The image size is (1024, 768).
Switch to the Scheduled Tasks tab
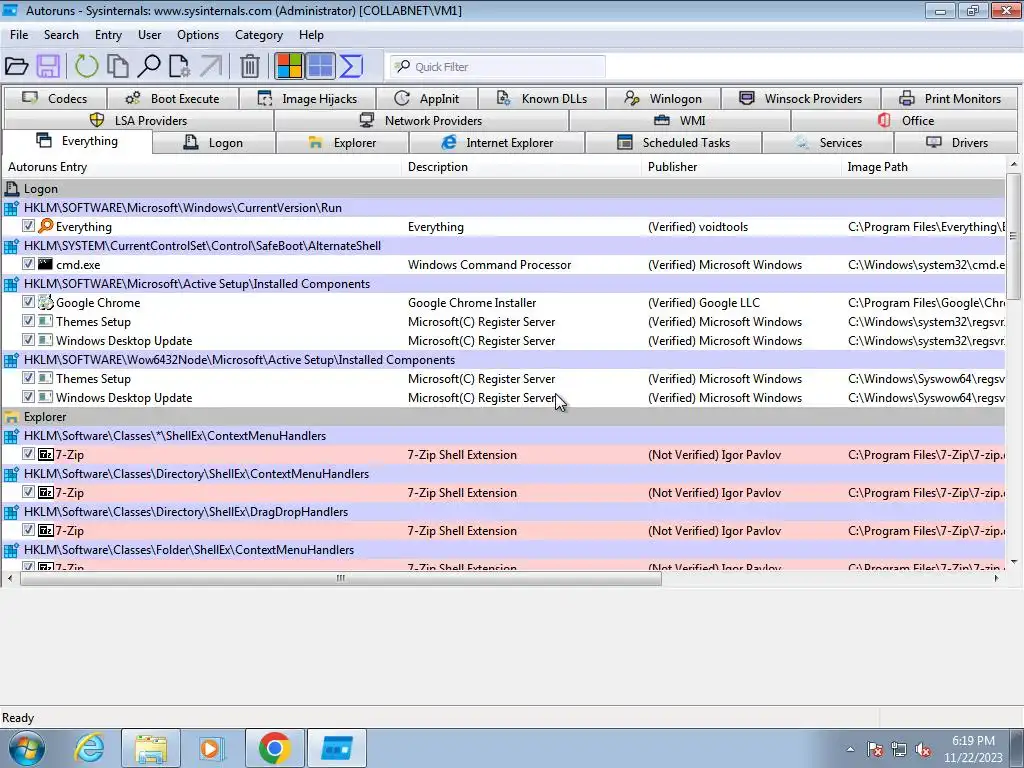[x=673, y=142]
